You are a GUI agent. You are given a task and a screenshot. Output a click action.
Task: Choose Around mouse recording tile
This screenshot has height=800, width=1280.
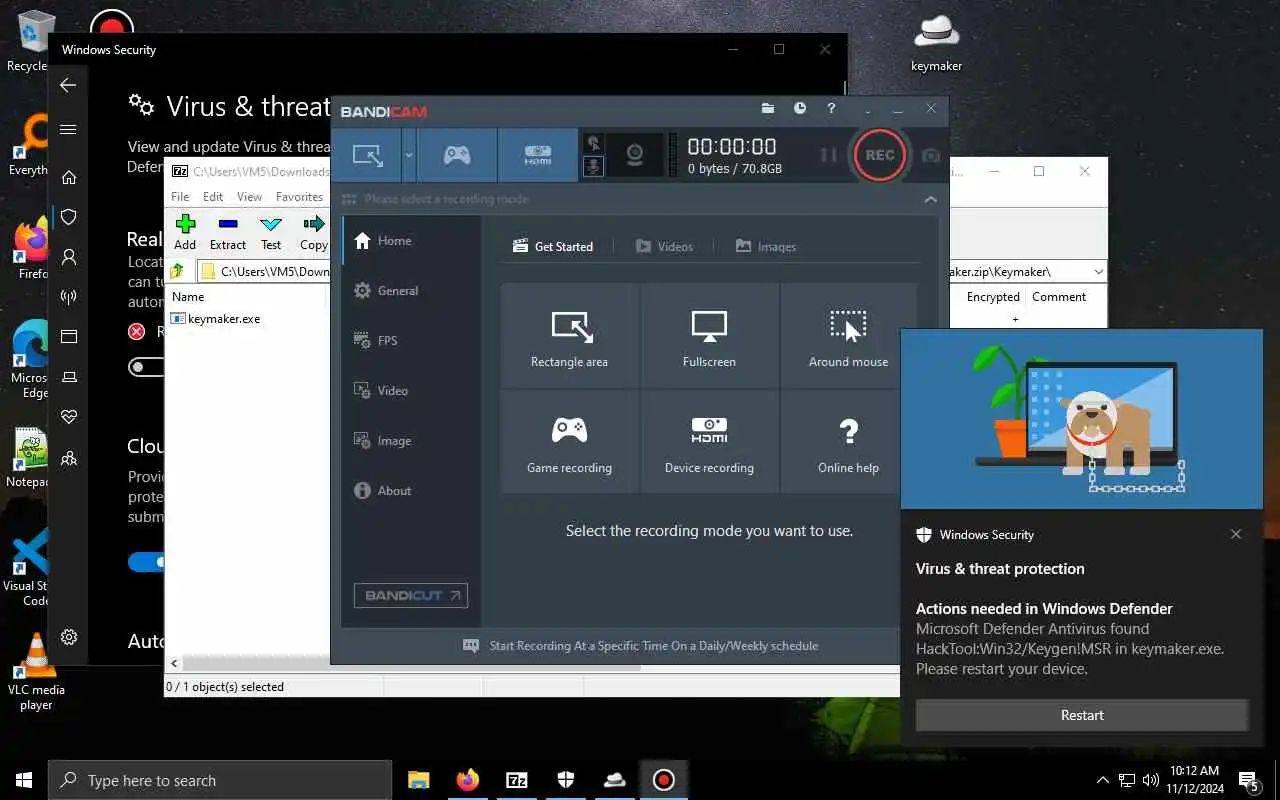click(848, 336)
